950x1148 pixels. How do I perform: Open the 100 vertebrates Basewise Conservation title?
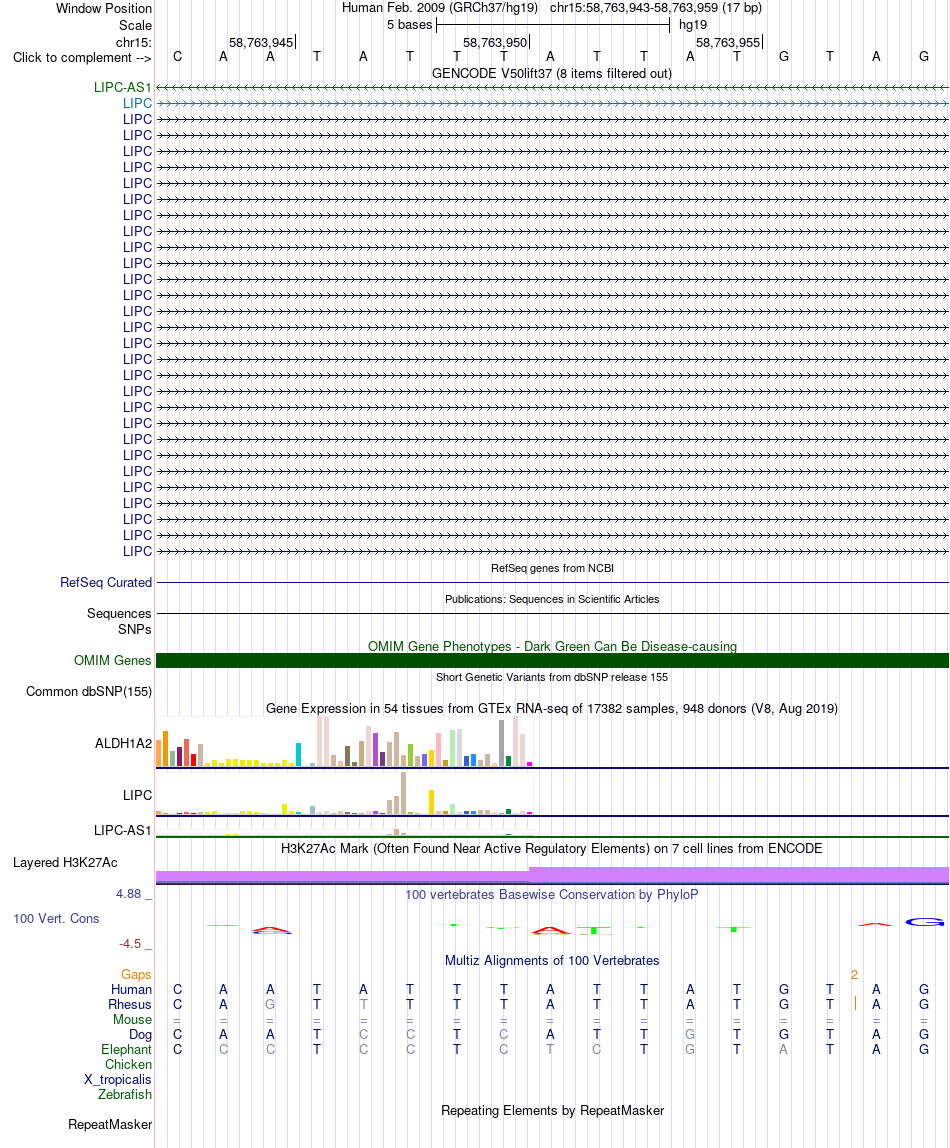tap(552, 895)
